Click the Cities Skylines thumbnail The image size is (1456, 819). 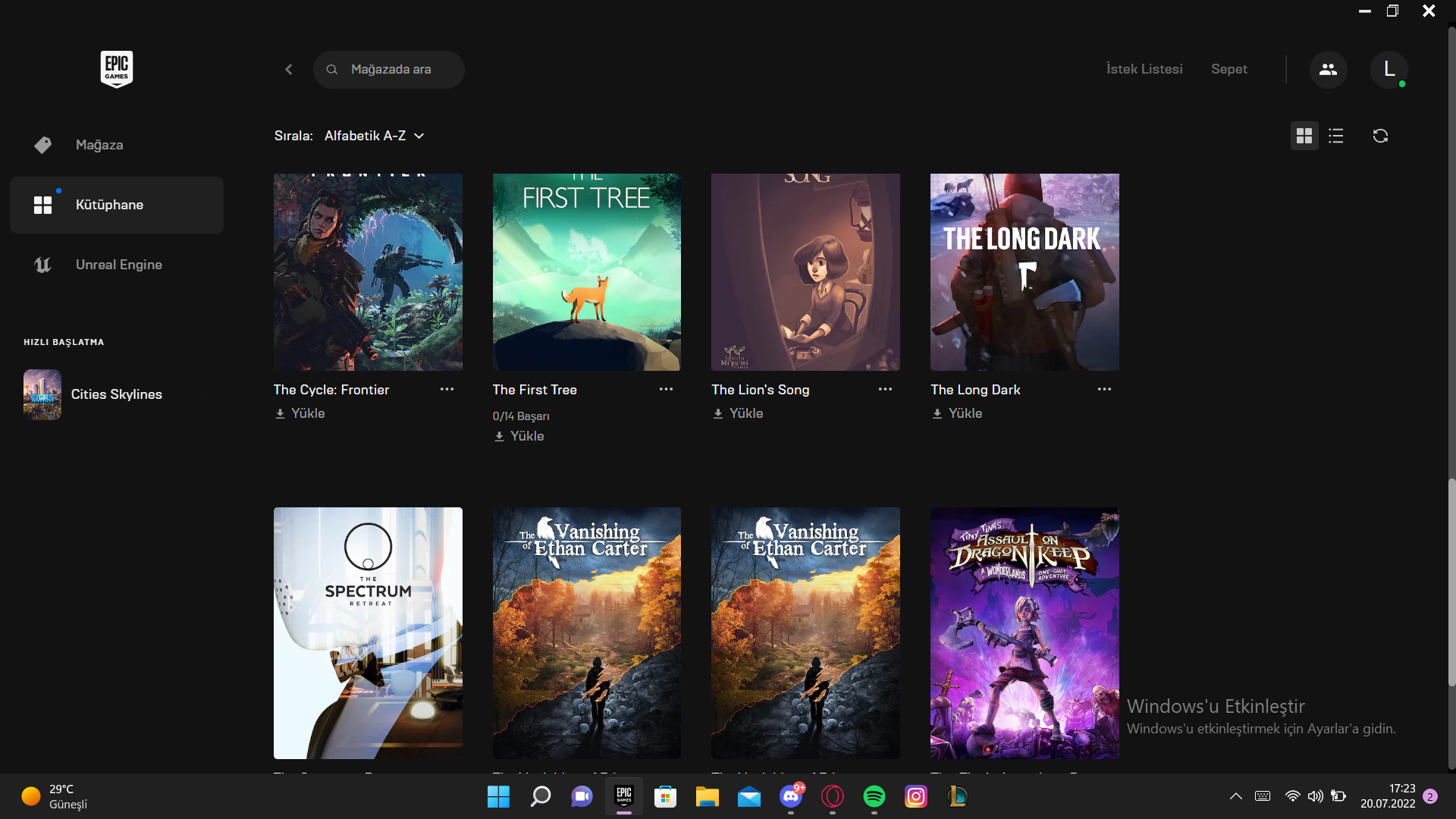42,394
